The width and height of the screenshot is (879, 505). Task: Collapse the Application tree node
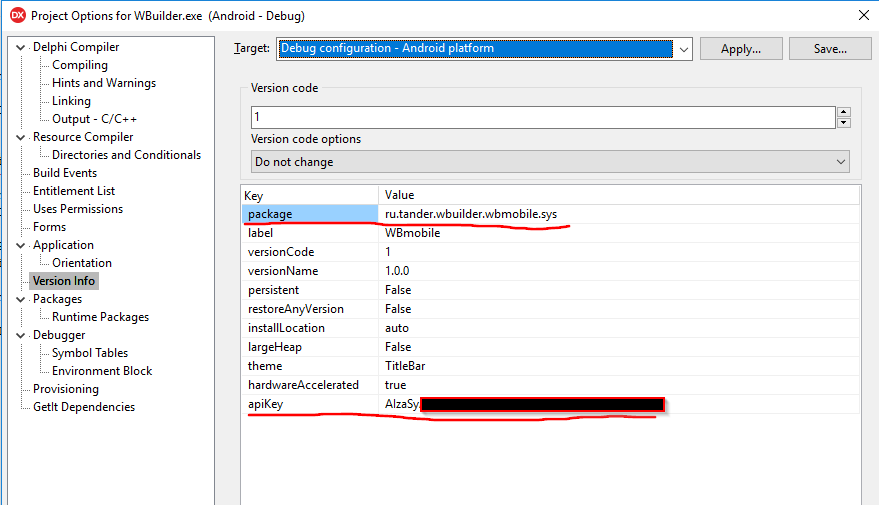pyautogui.click(x=21, y=245)
